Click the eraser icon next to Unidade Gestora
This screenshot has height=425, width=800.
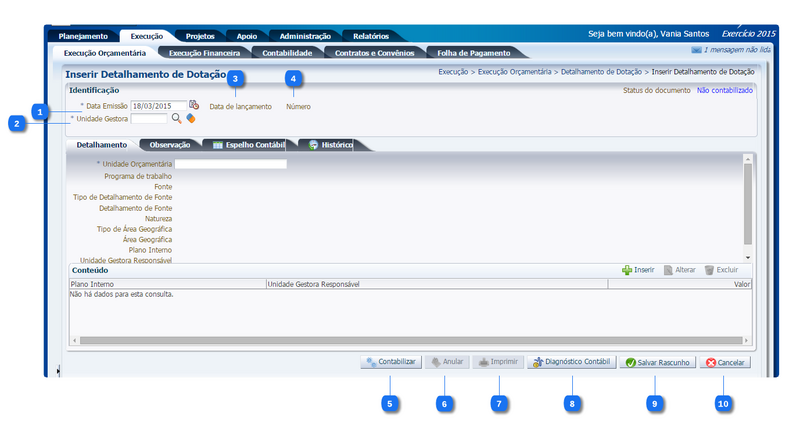[x=190, y=118]
